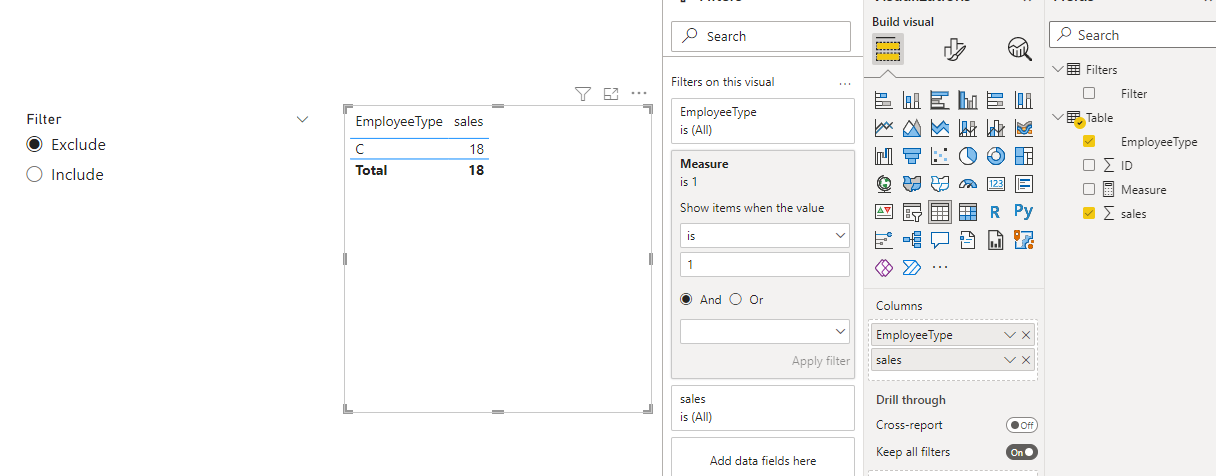Select the Decomposition tree visual
Viewport: 1216px width, 476px height.
click(912, 240)
